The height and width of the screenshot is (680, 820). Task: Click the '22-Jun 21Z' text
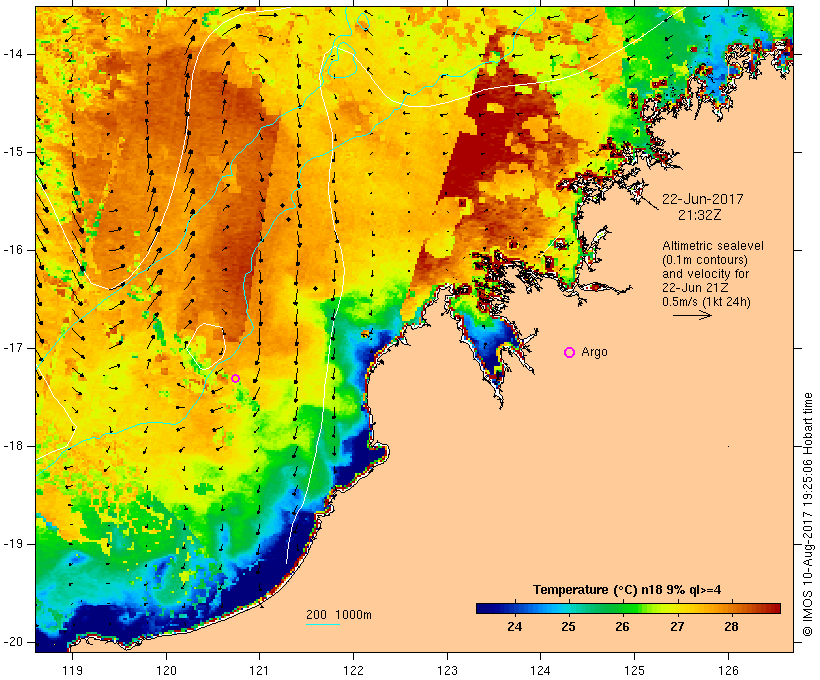tap(695, 288)
